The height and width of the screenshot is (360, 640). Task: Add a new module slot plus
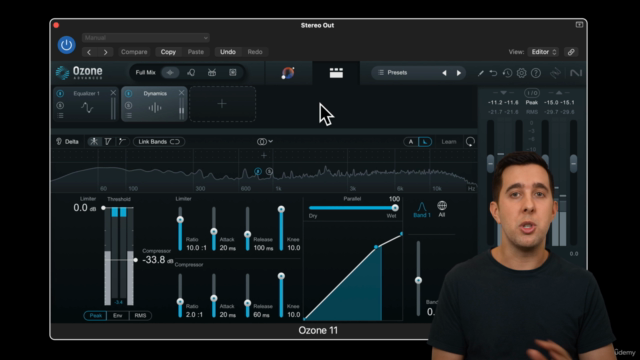pos(222,104)
